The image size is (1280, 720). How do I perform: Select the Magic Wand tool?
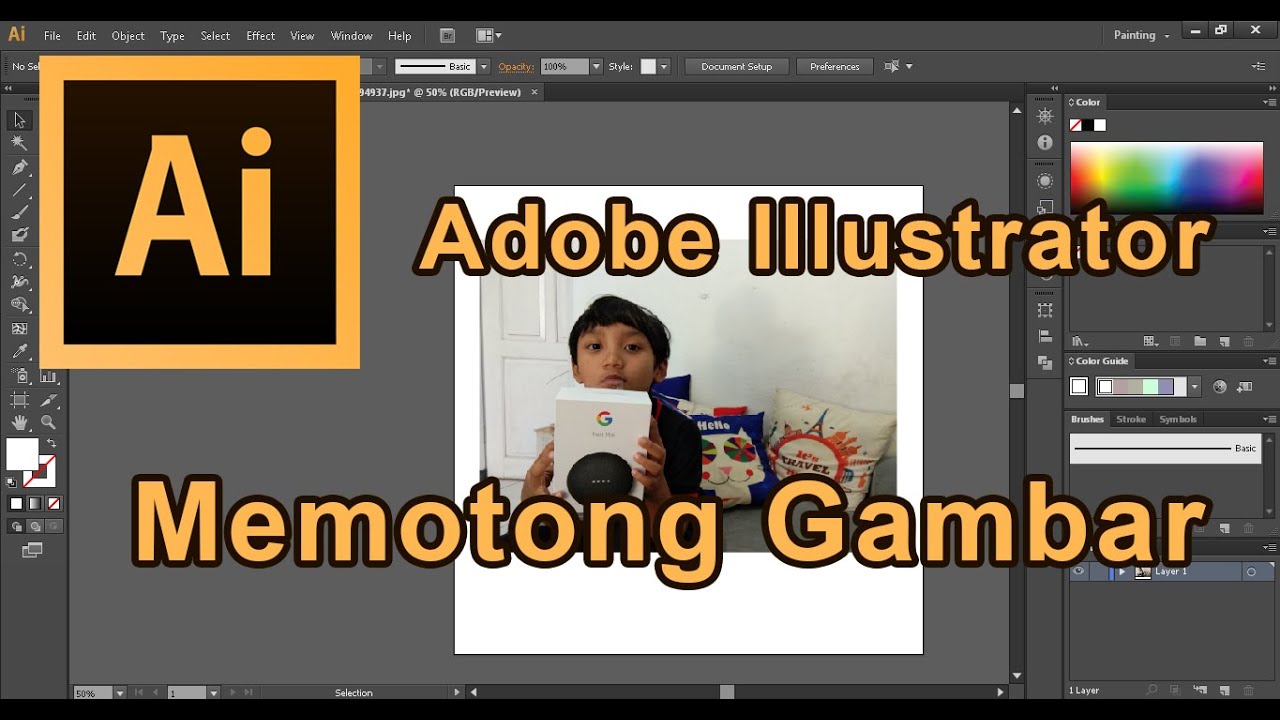(x=19, y=143)
